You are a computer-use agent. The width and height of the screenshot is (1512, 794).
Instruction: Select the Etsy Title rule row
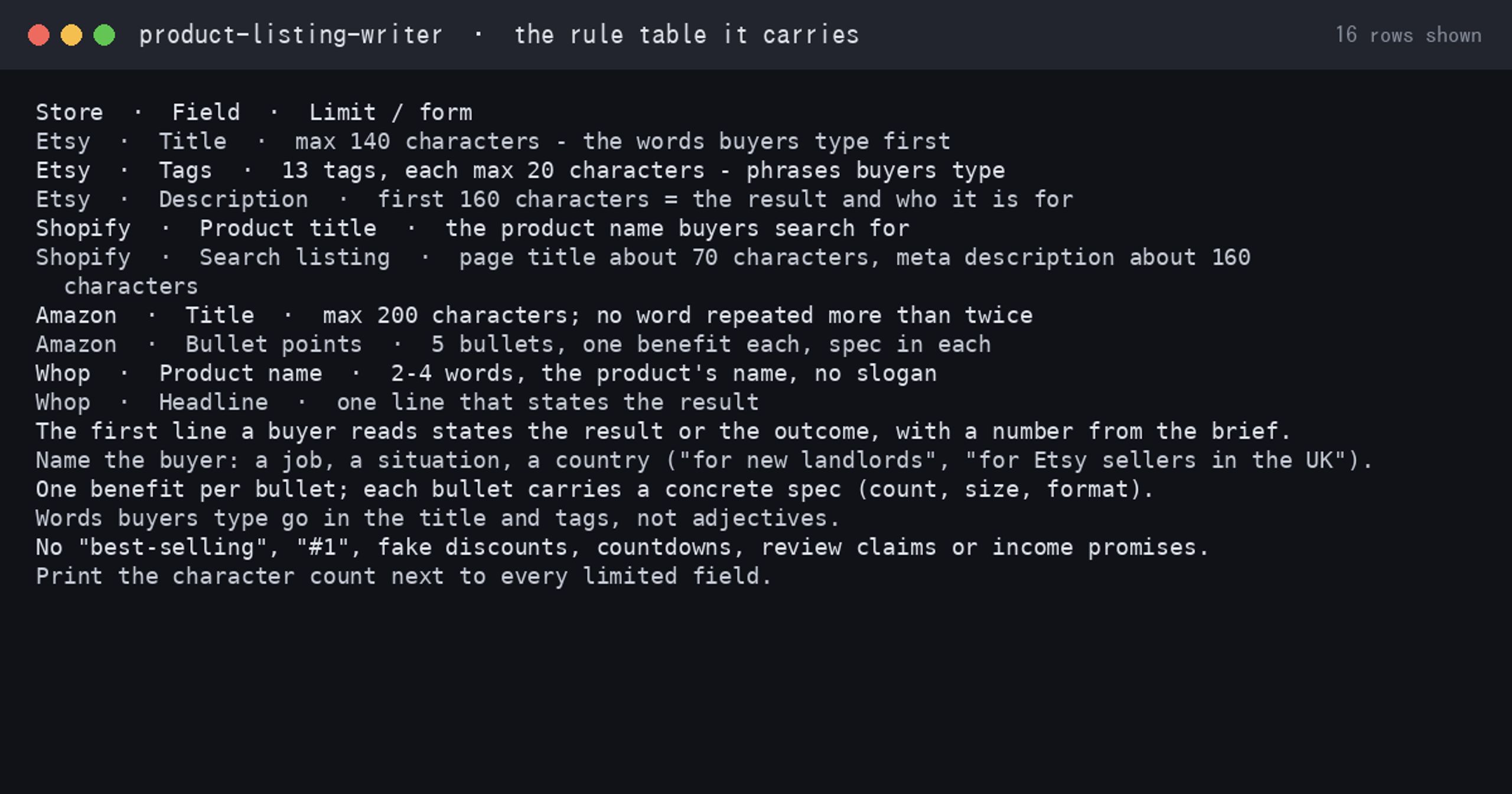[493, 141]
